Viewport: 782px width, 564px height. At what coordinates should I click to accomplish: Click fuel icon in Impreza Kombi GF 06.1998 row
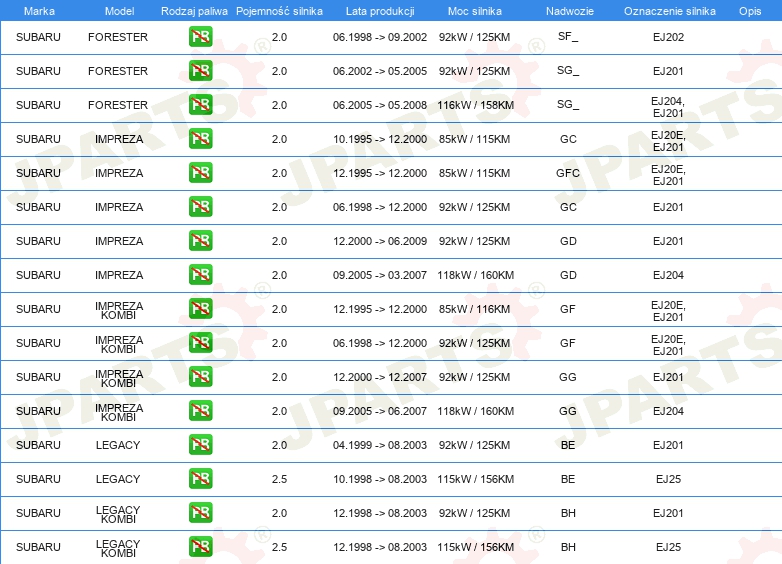pyautogui.click(x=200, y=343)
